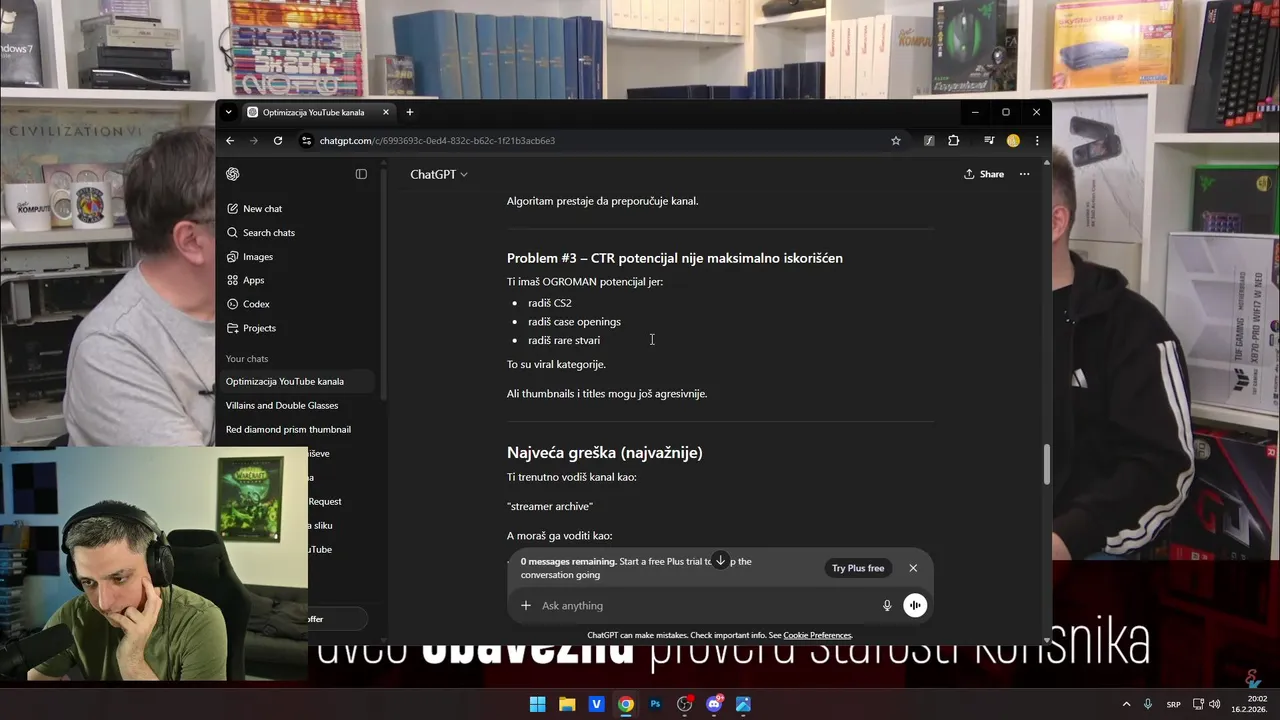View site information icon in address bar
The height and width of the screenshot is (720, 1280).
(x=306, y=141)
